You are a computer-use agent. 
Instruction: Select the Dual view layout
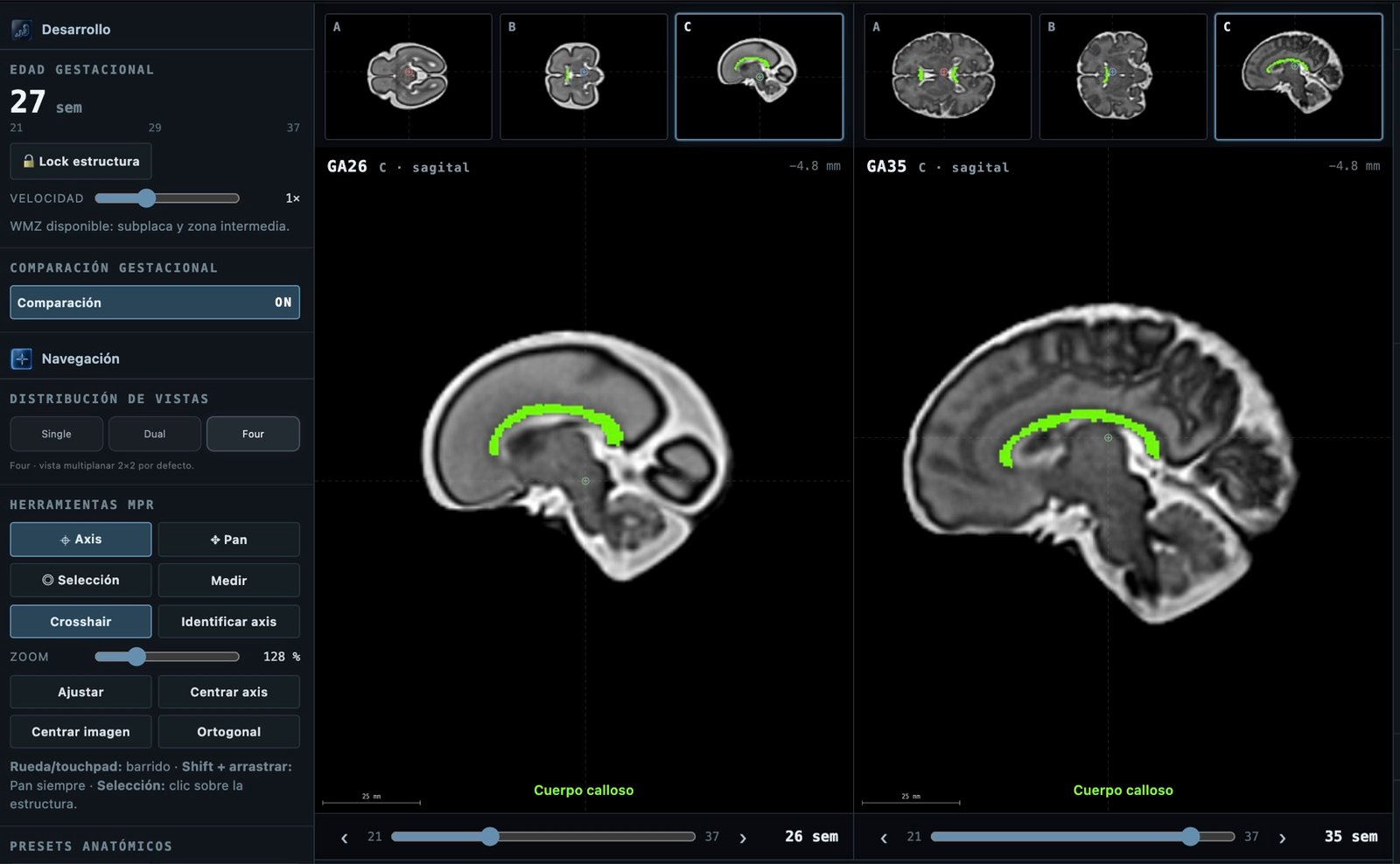click(x=155, y=434)
